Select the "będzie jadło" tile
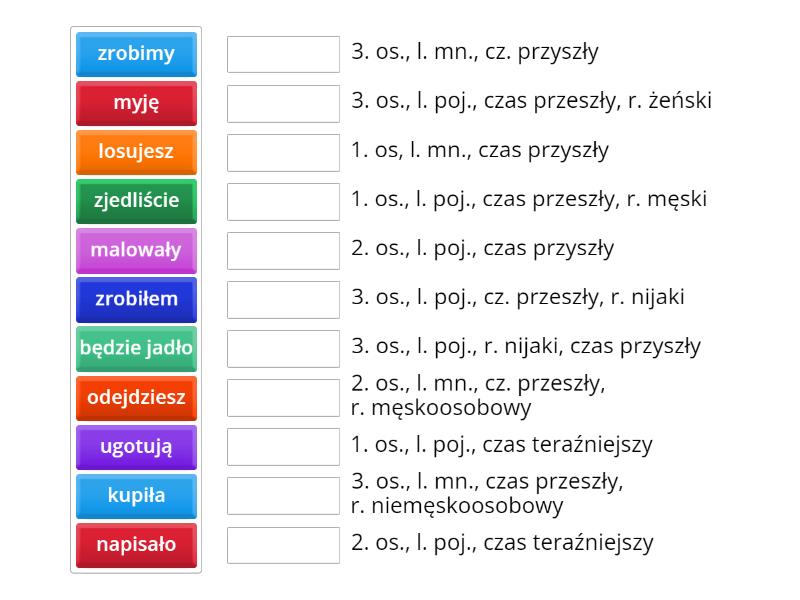This screenshot has width=800, height=600. pyautogui.click(x=136, y=348)
